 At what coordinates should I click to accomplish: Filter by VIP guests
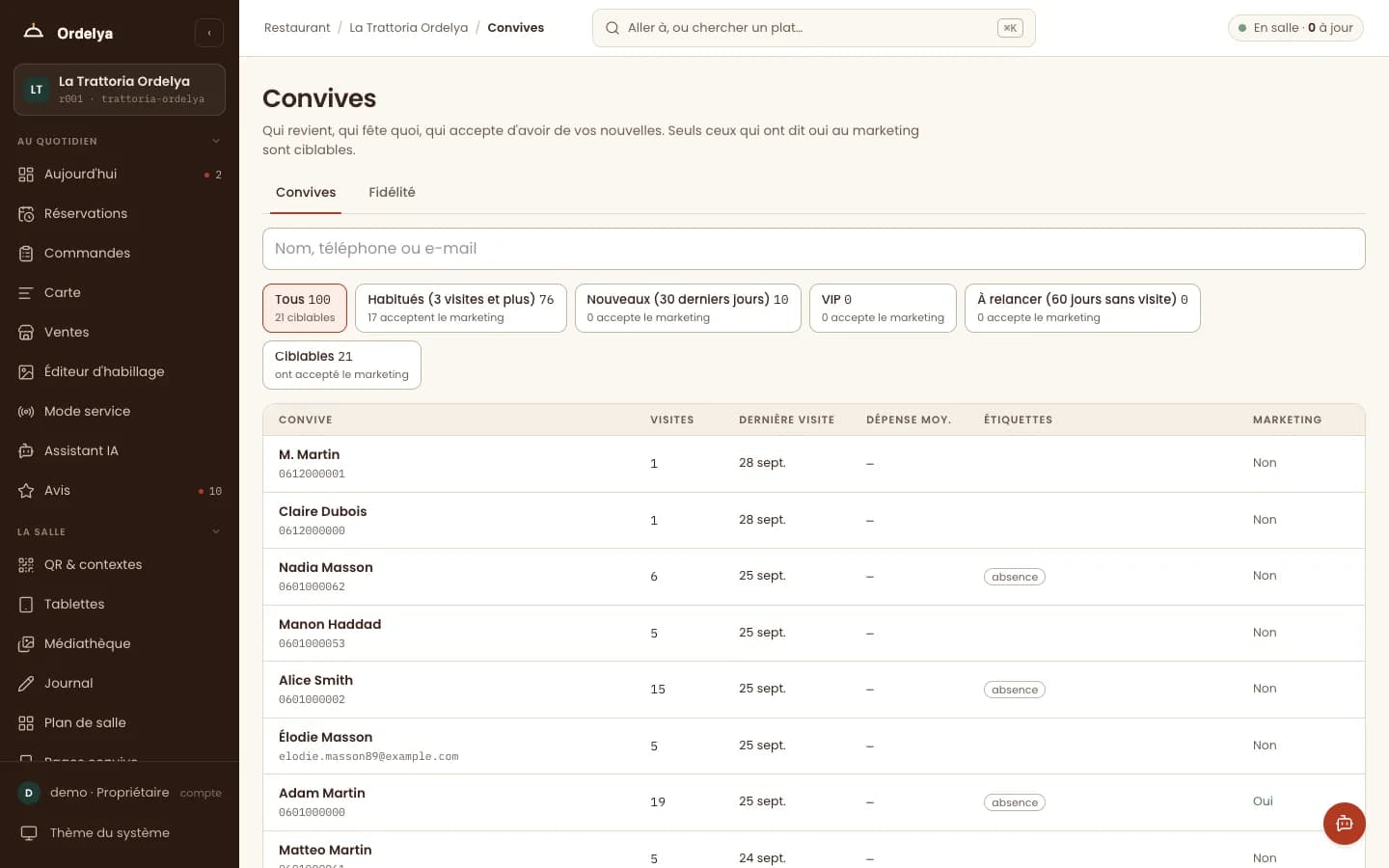tap(883, 308)
